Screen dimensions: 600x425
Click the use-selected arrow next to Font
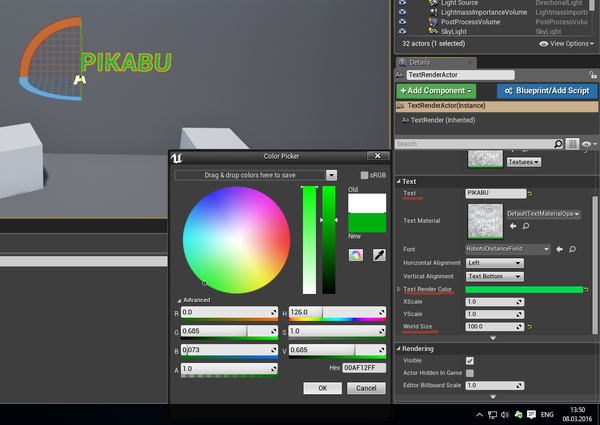(x=559, y=248)
